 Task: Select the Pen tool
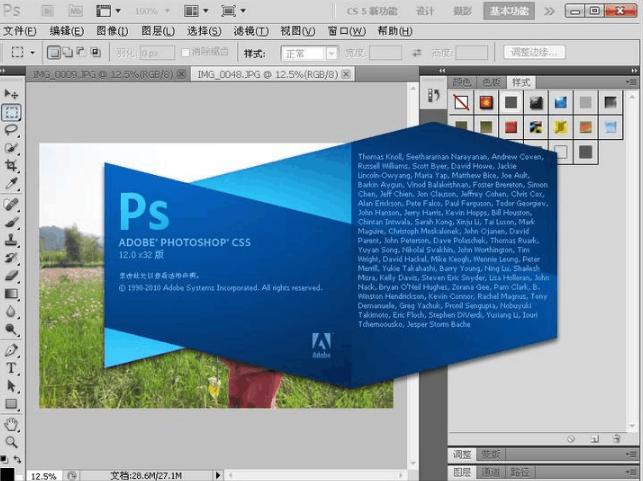point(12,350)
